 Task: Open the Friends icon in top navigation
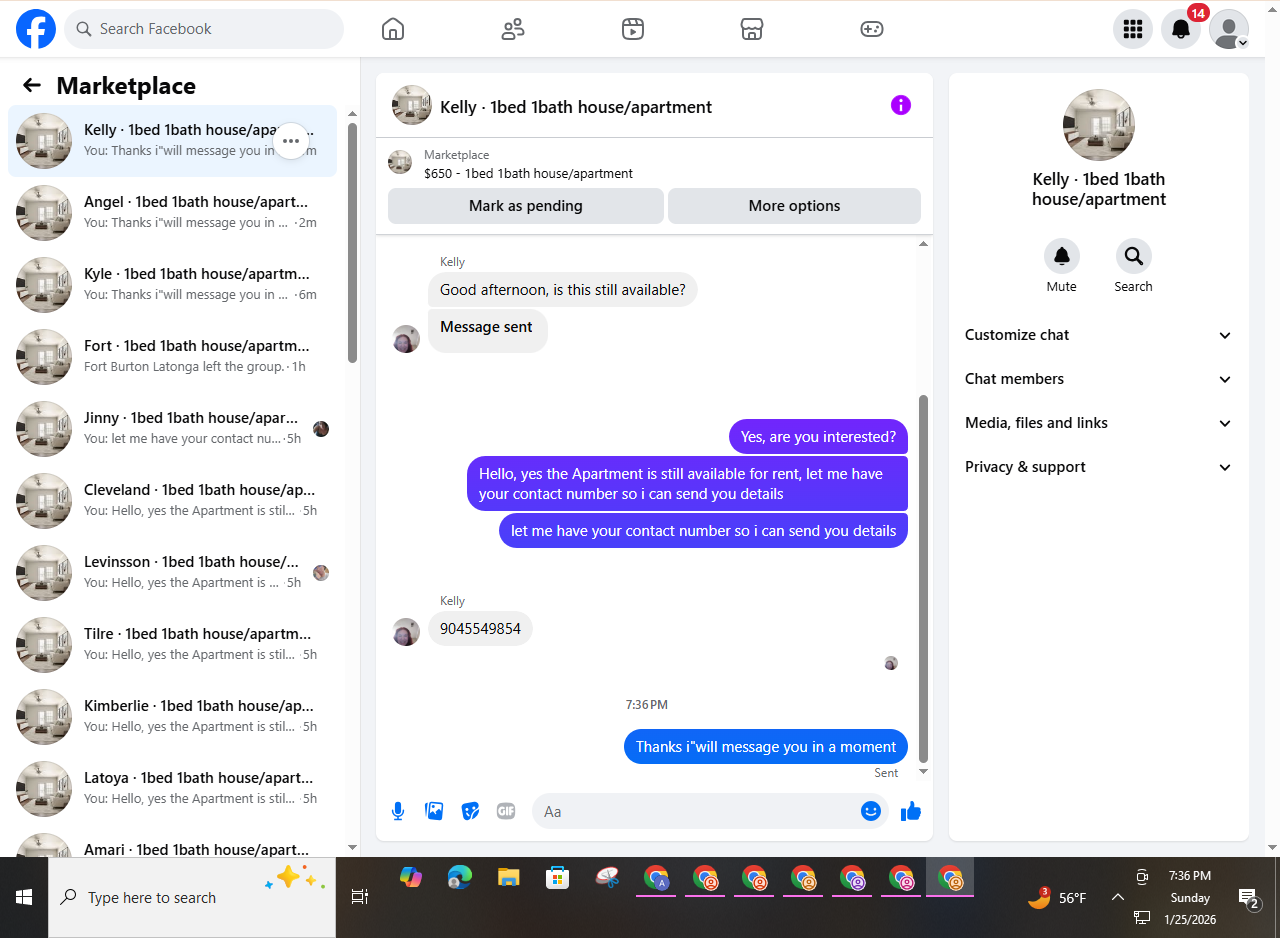click(513, 29)
